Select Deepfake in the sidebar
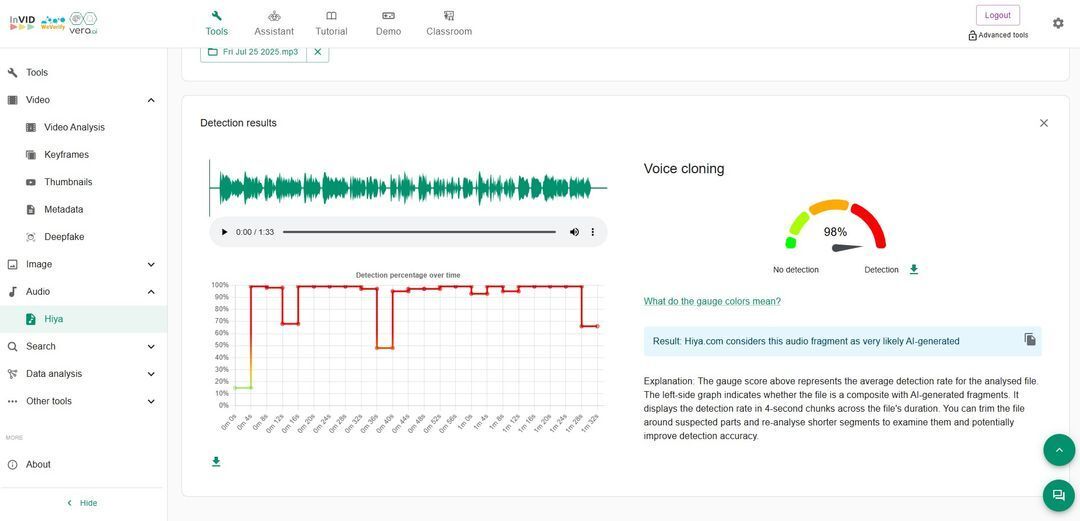The width and height of the screenshot is (1080, 521). point(64,237)
